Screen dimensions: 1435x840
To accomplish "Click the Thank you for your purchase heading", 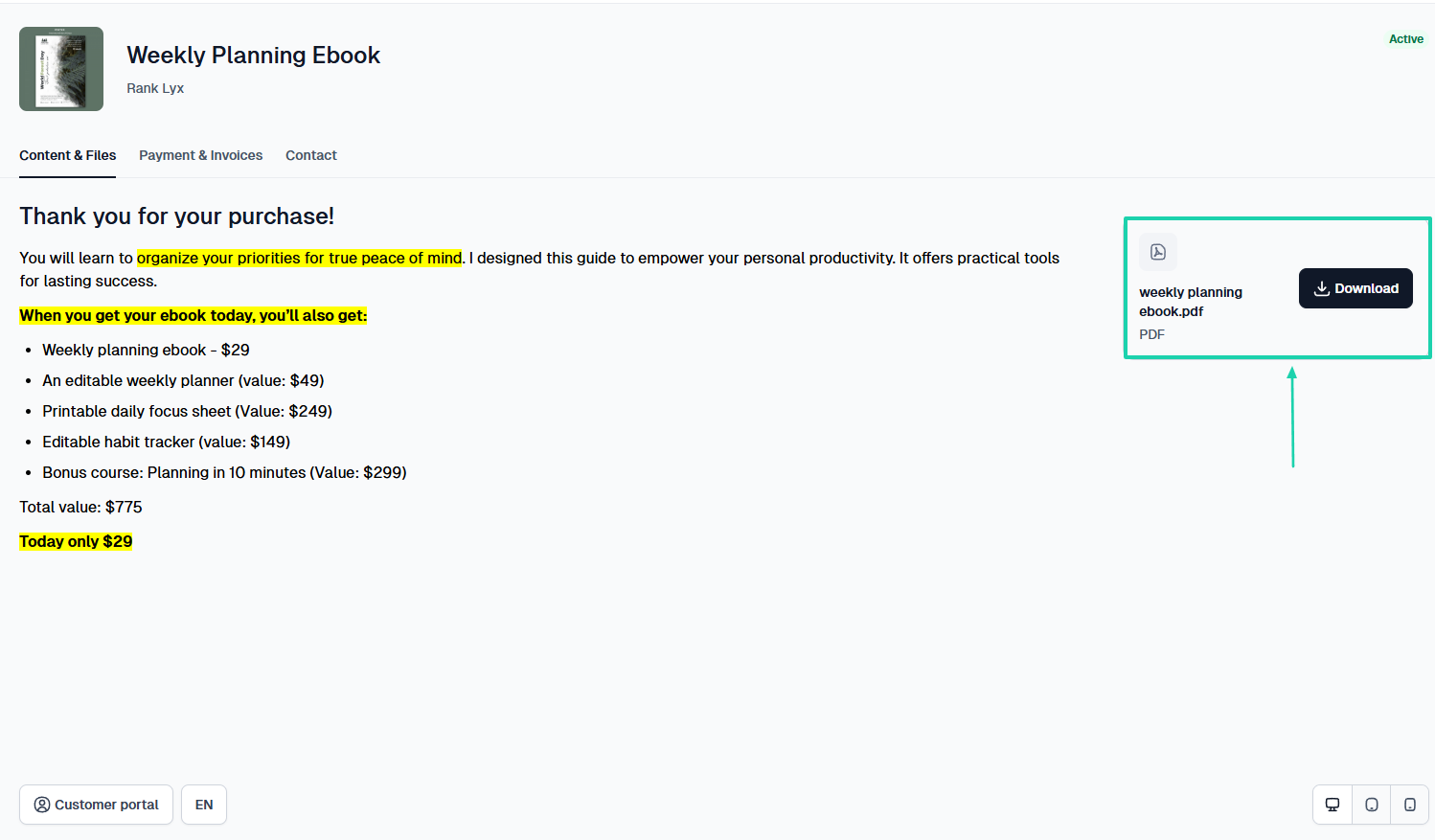I will click(x=177, y=216).
